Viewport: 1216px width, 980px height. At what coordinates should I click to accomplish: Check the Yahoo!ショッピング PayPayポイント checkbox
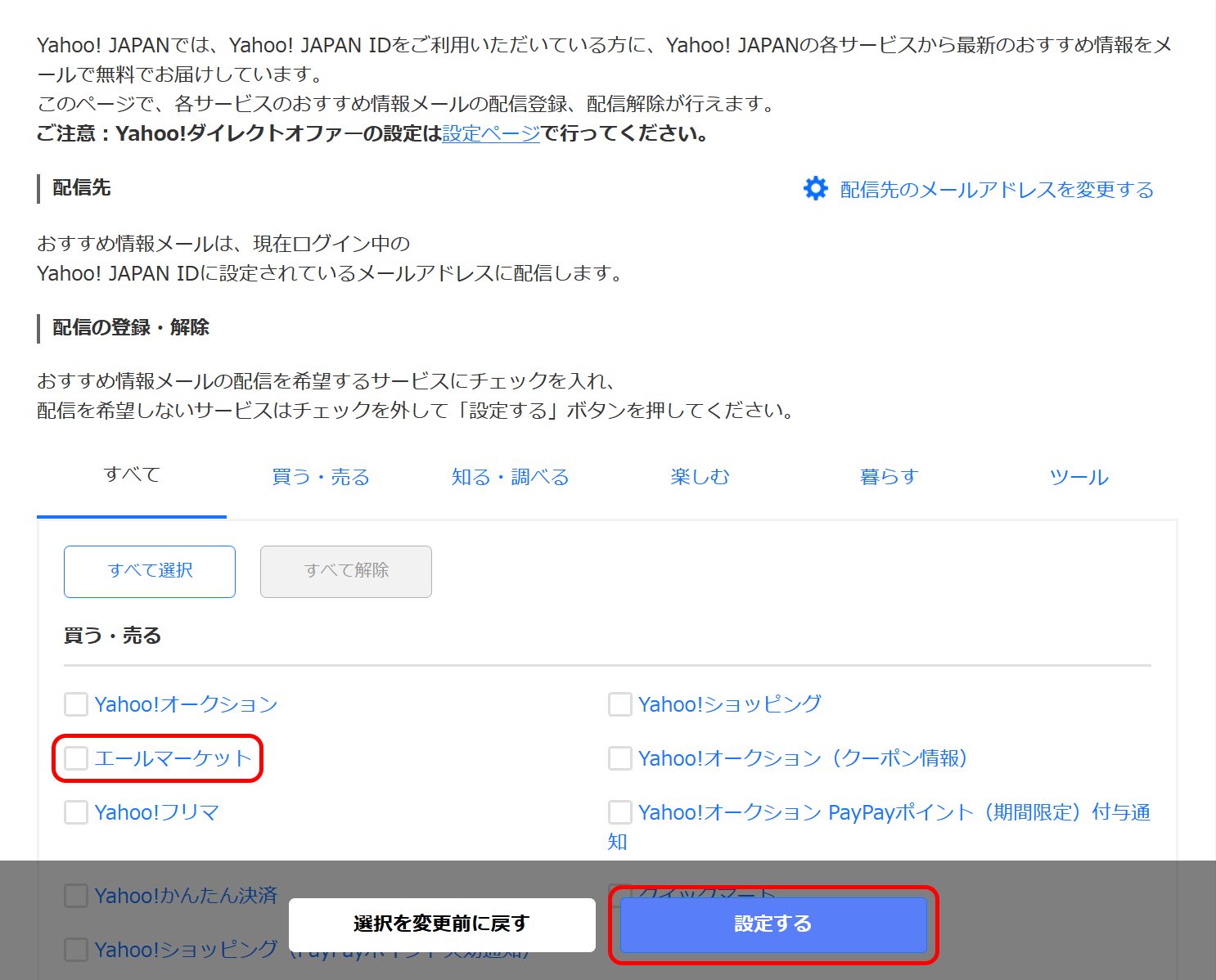(75, 950)
